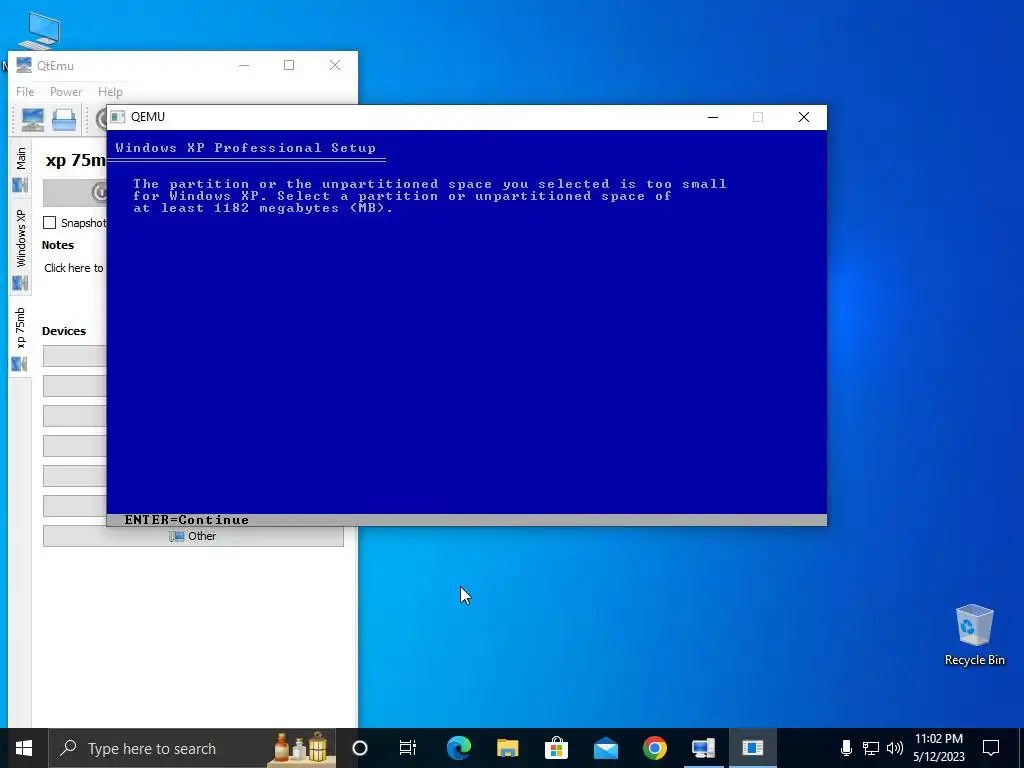Select the xp 75mb vertical tab
This screenshot has width=1024, height=768.
pyautogui.click(x=20, y=339)
